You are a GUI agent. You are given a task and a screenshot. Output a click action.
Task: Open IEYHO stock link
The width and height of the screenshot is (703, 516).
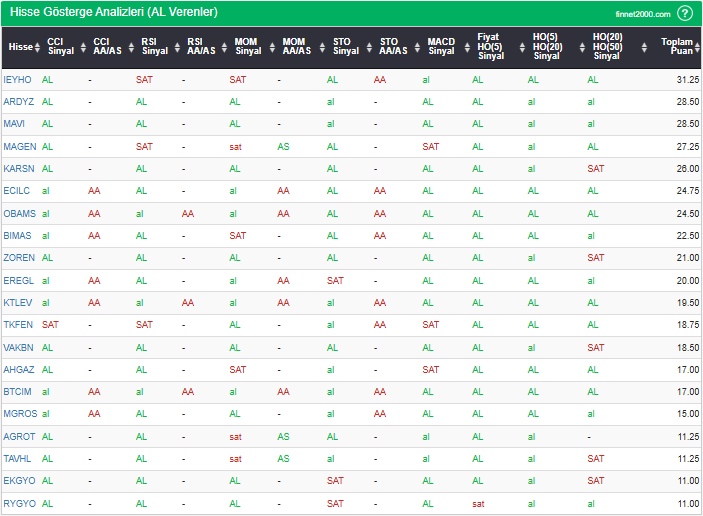point(17,80)
